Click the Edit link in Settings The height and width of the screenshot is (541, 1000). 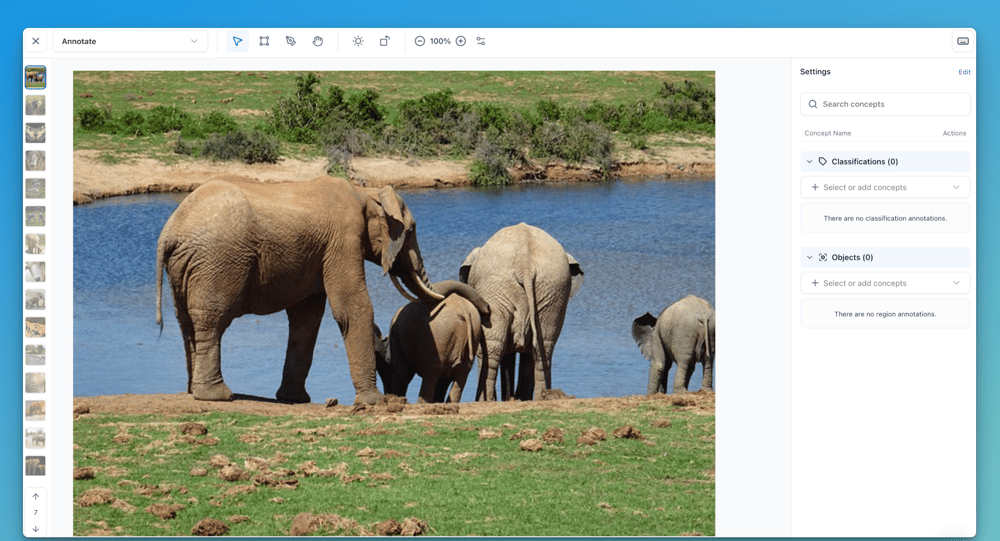pyautogui.click(x=964, y=72)
